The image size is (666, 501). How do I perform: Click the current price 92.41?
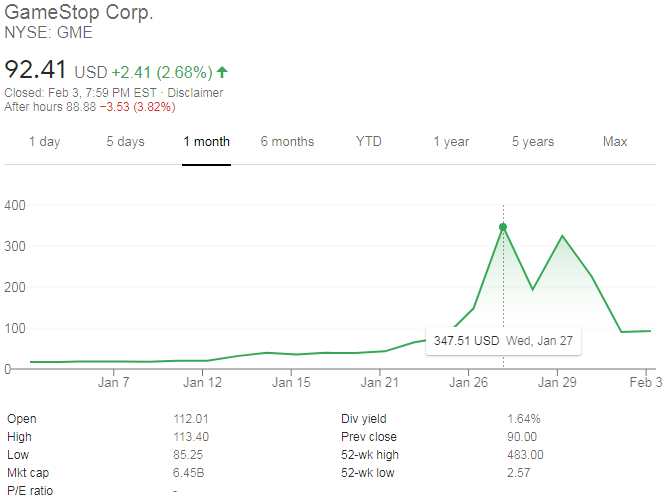point(37,71)
